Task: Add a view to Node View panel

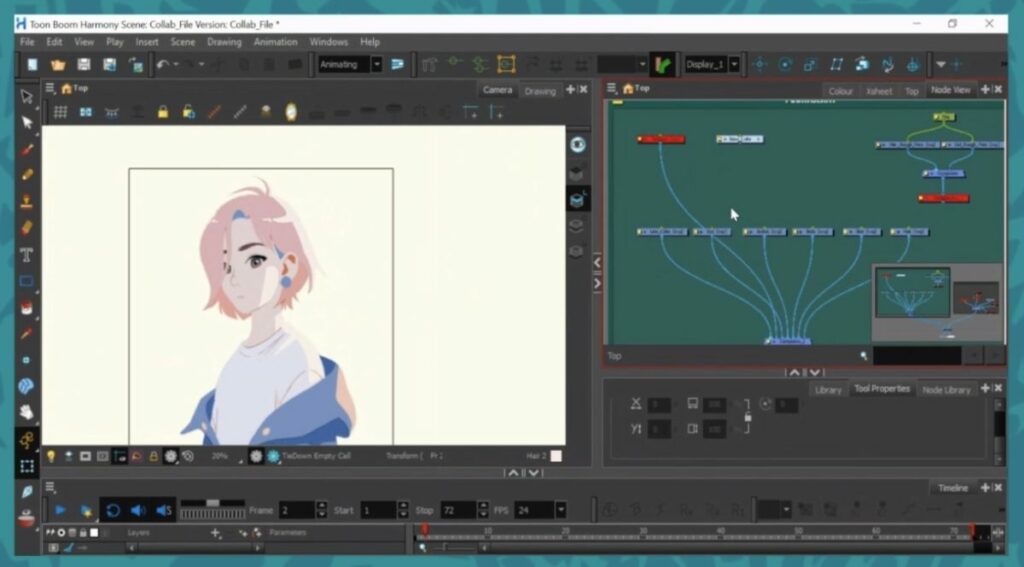Action: 985,89
